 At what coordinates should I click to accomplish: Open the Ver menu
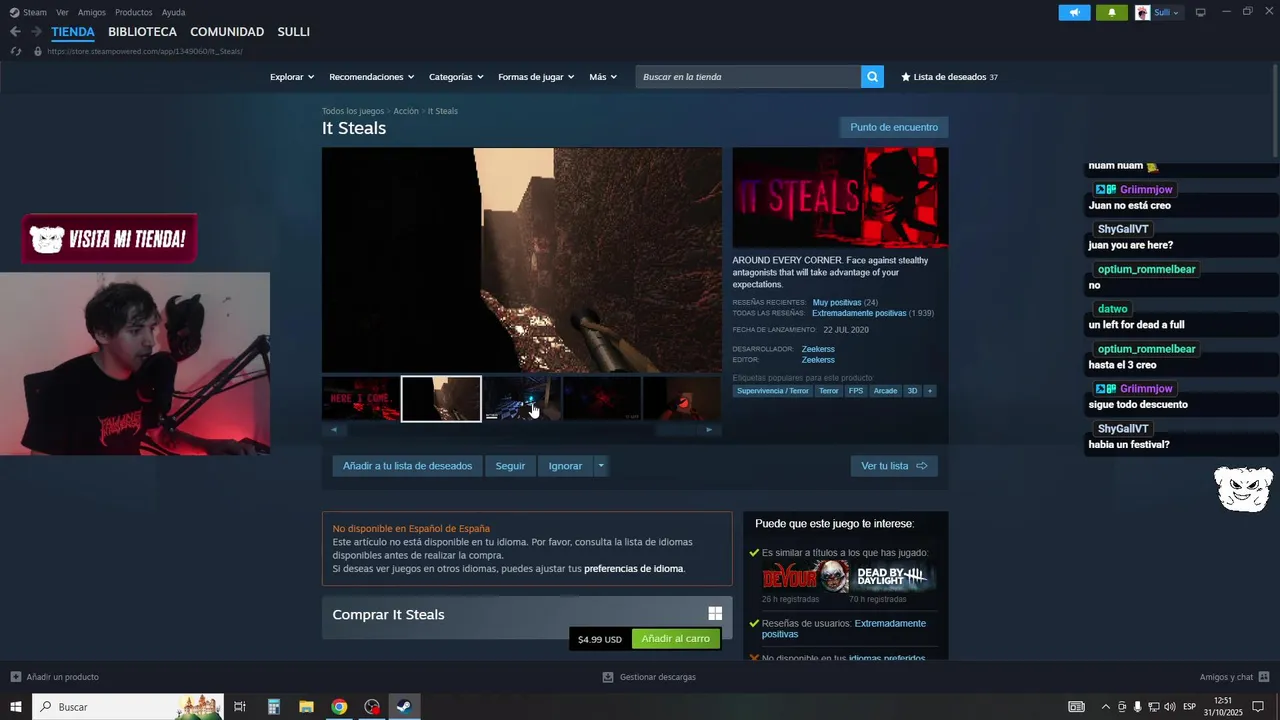[x=62, y=12]
